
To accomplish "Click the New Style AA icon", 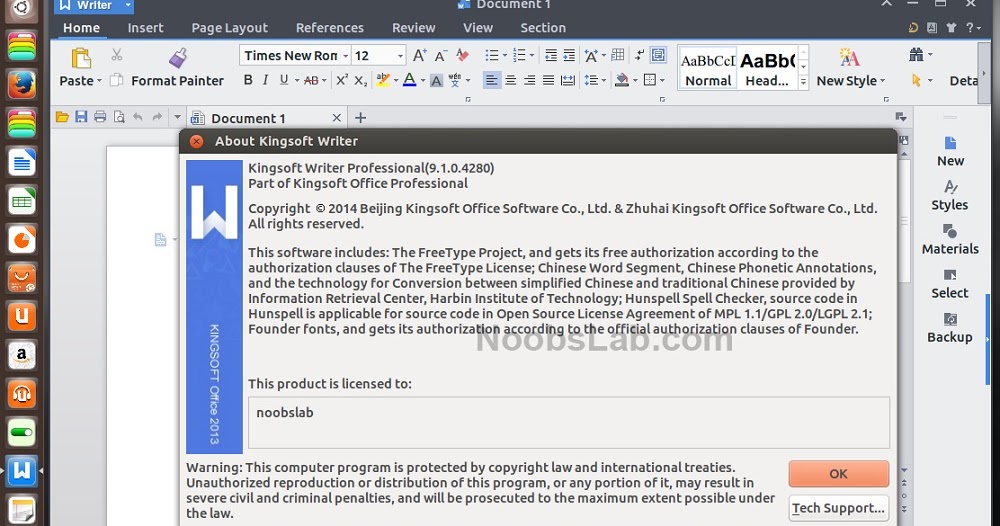I will (x=849, y=57).
